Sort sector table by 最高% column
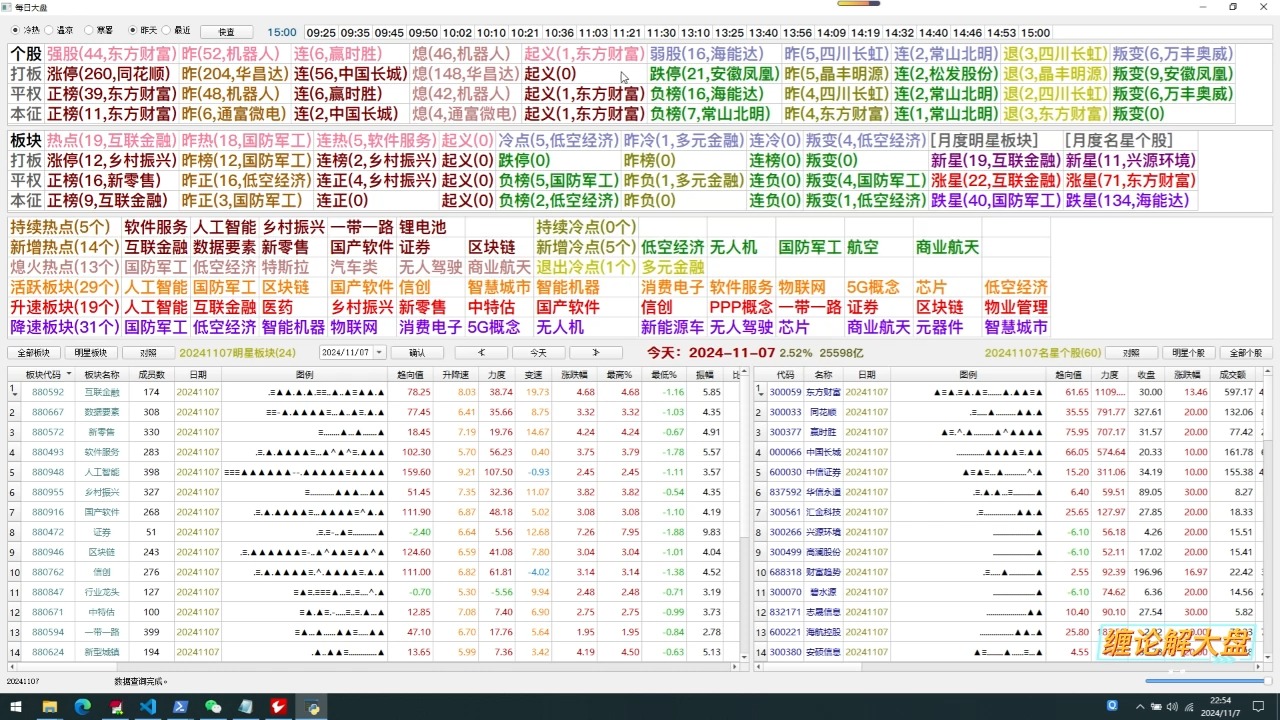1280x720 pixels. (x=619, y=374)
